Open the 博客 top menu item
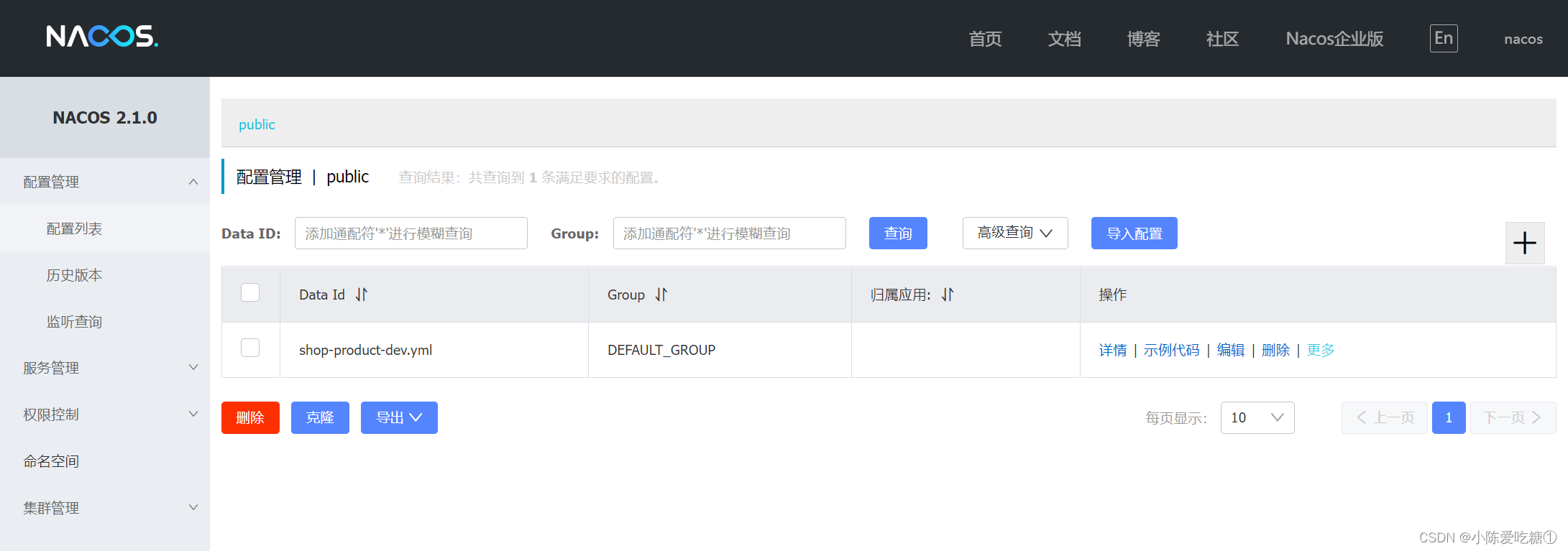 coord(1143,39)
